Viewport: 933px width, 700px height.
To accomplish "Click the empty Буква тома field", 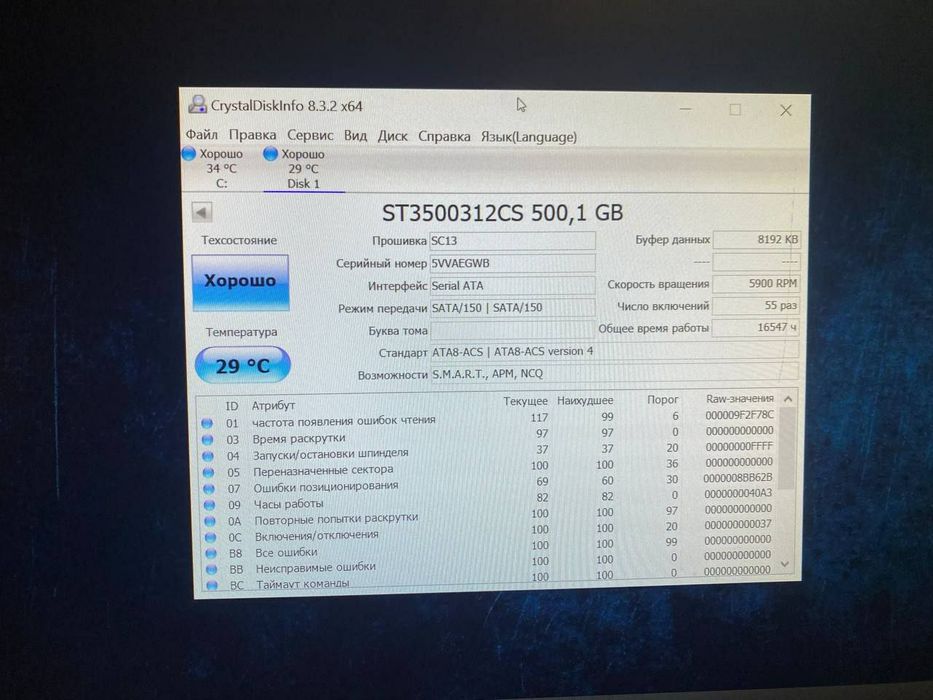I will pyautogui.click(x=512, y=330).
